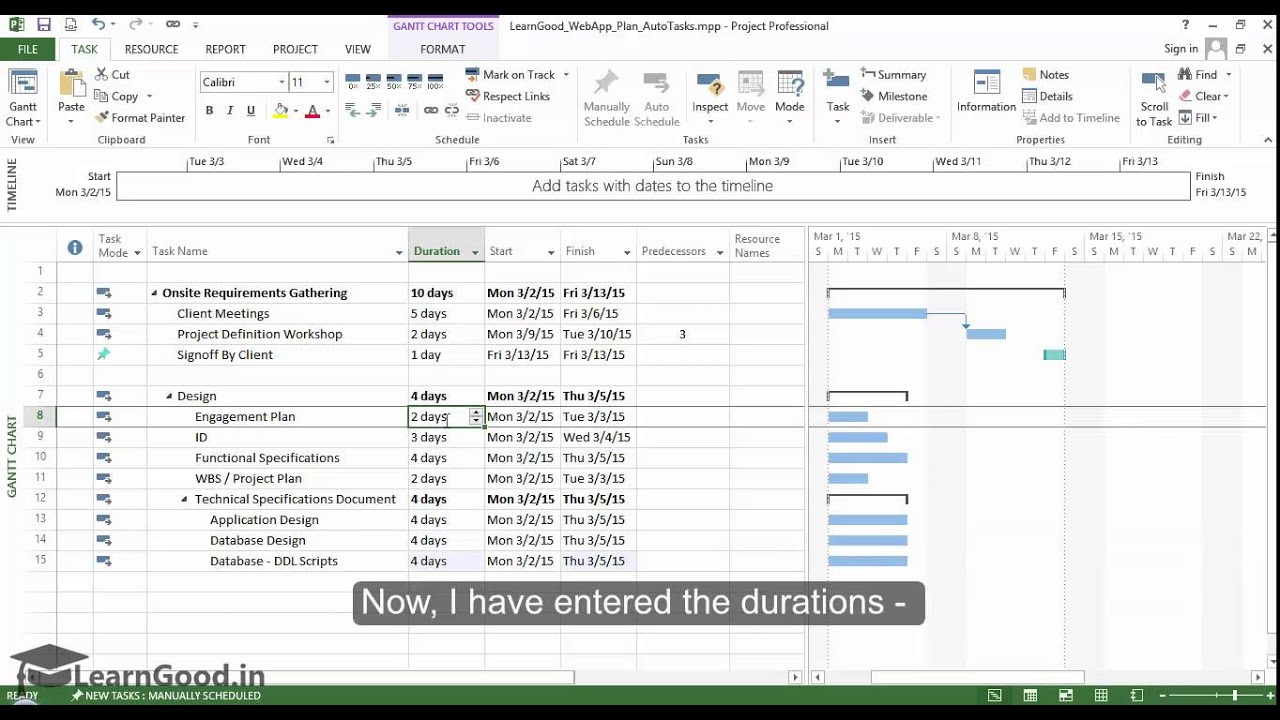Open task Notes
The image size is (1280, 720).
click(x=1045, y=74)
